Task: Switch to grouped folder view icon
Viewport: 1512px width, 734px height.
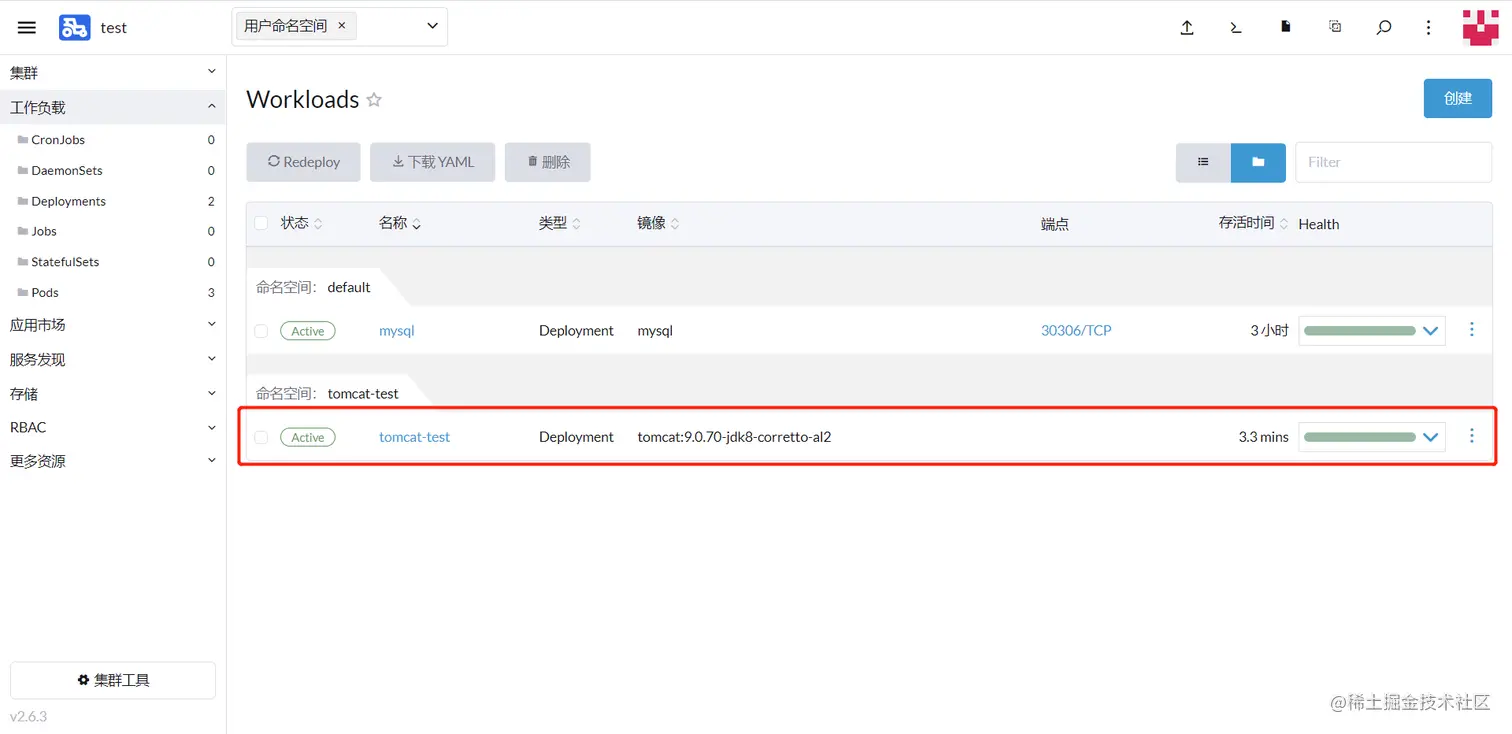Action: (x=1258, y=162)
